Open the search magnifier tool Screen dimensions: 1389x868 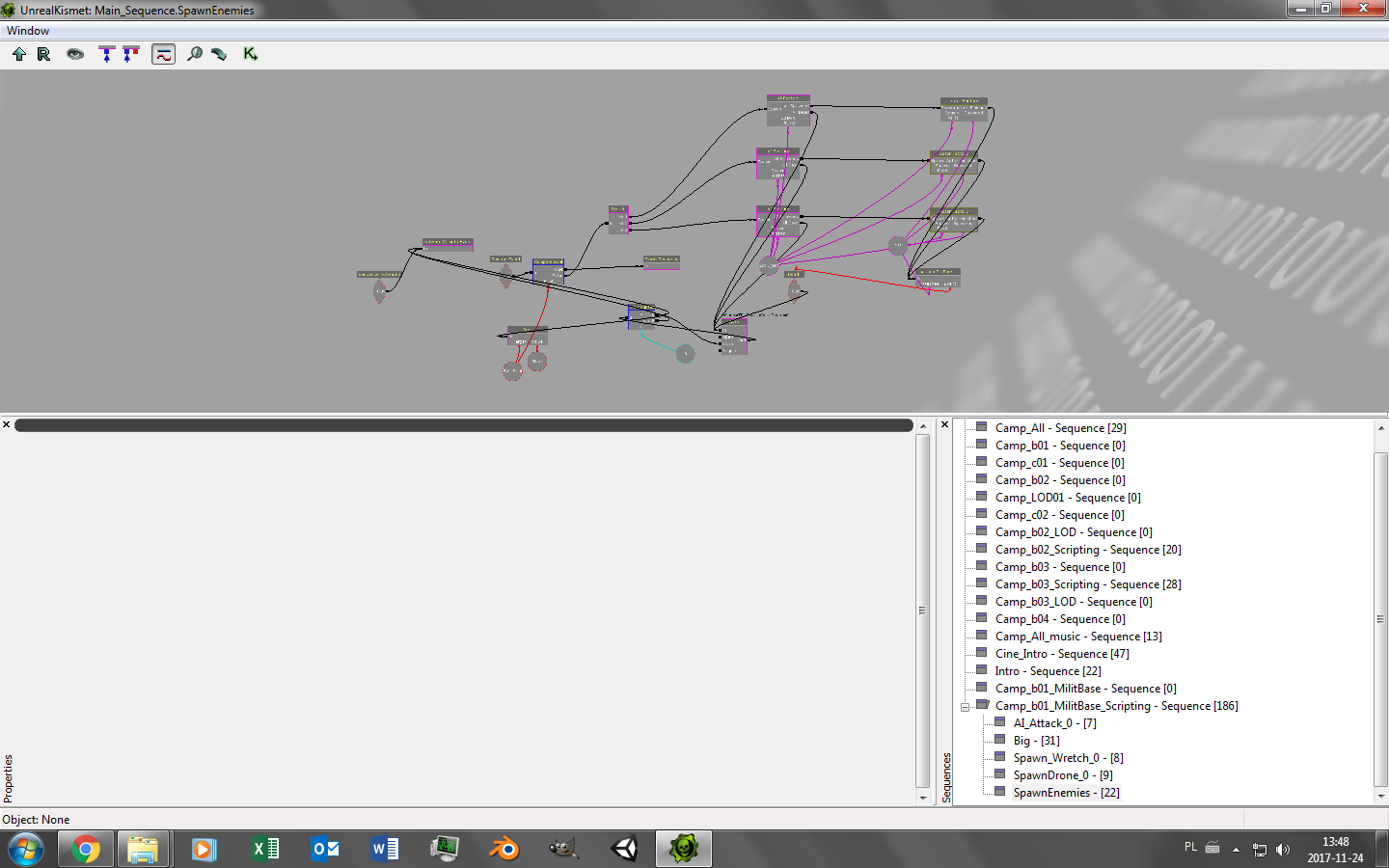[195, 54]
